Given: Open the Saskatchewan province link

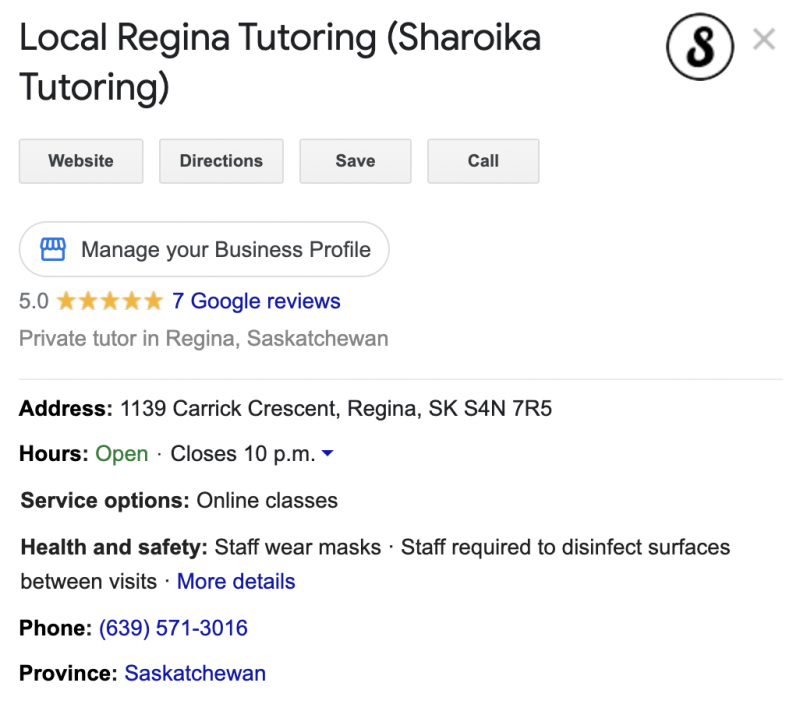Looking at the screenshot, I should point(195,673).
